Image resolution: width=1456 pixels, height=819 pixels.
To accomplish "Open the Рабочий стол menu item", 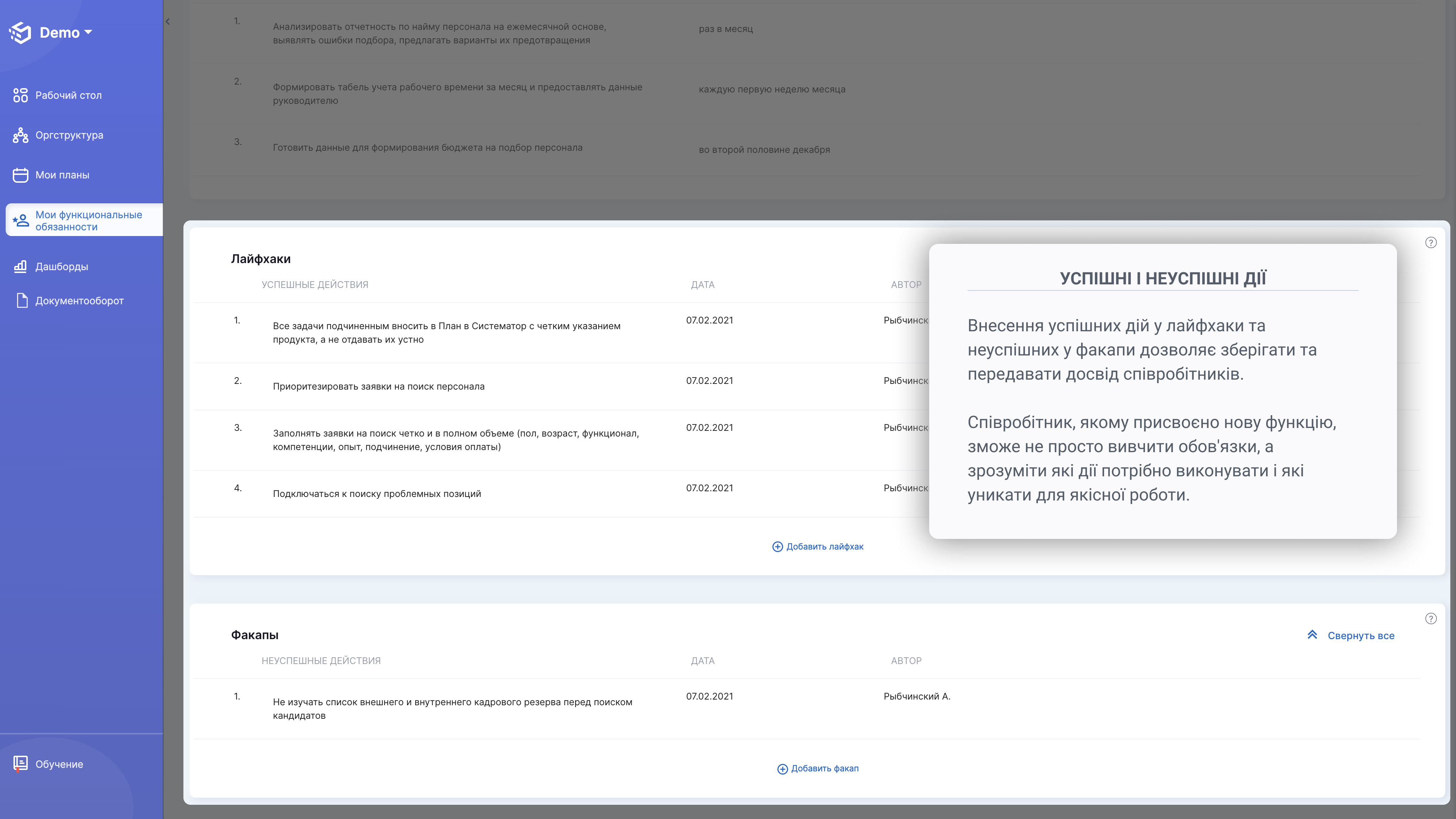I will click(68, 95).
